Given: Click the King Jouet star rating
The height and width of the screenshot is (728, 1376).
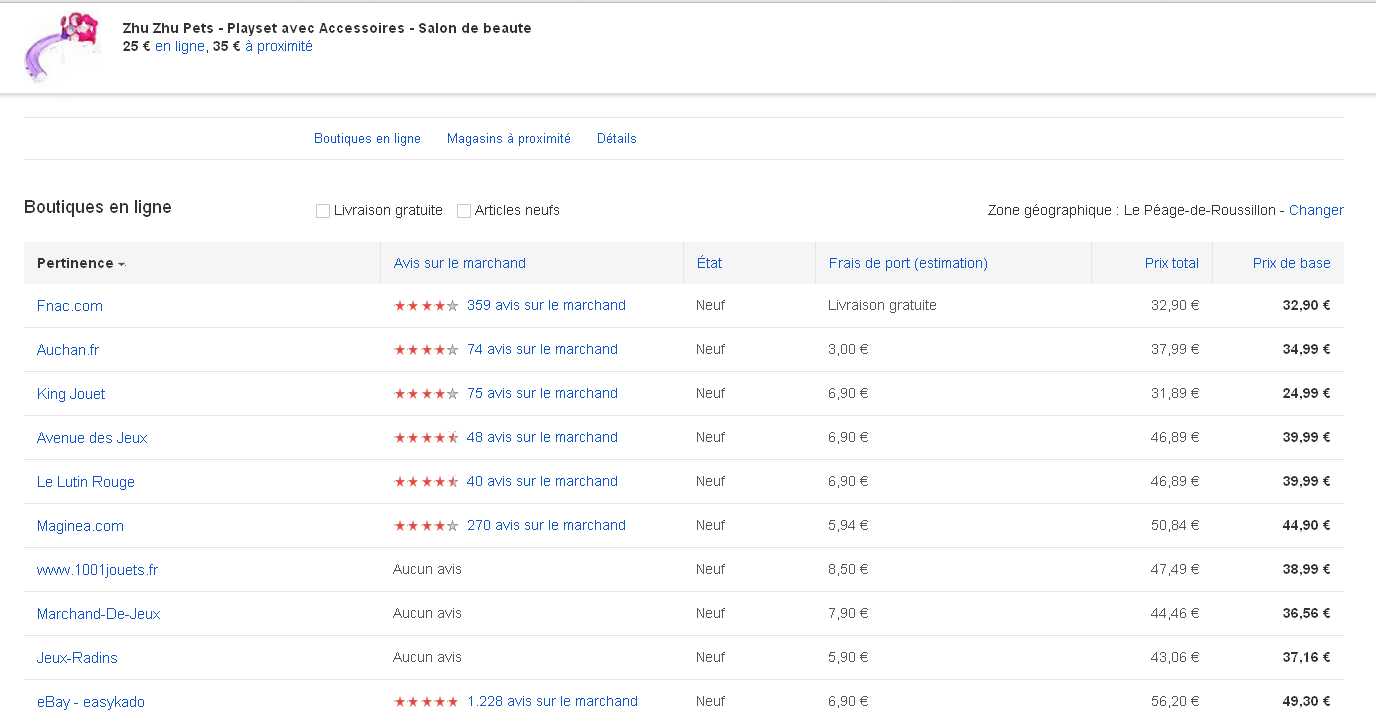Looking at the screenshot, I should 426,394.
